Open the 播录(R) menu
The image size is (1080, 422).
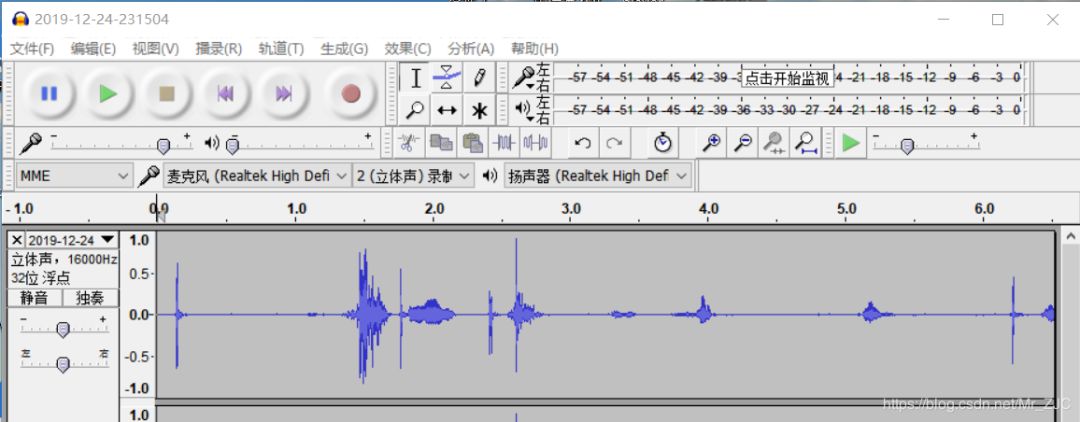coord(219,49)
